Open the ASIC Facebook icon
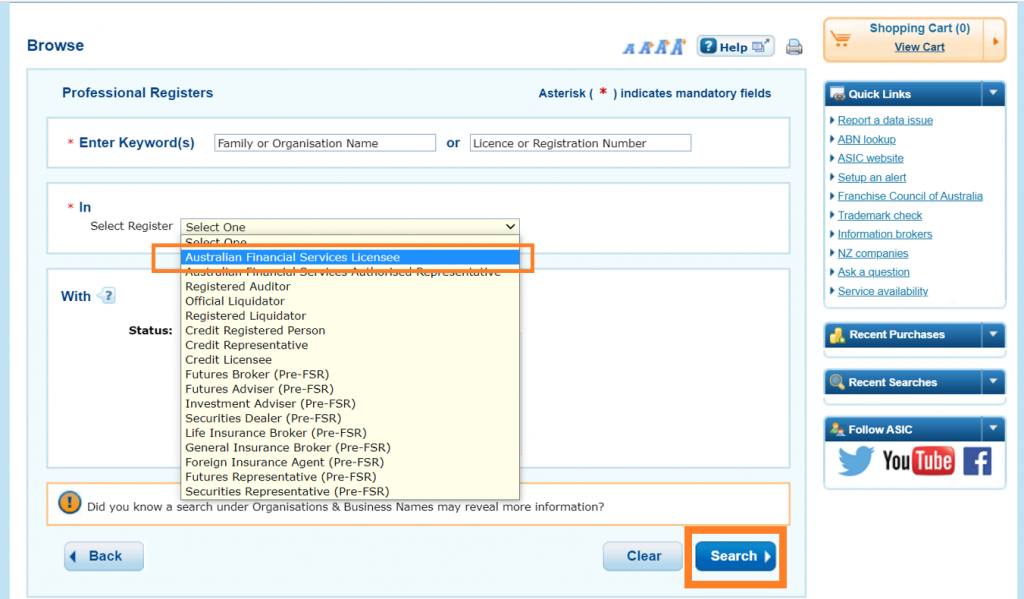Viewport: 1024px width, 599px height. [x=976, y=461]
